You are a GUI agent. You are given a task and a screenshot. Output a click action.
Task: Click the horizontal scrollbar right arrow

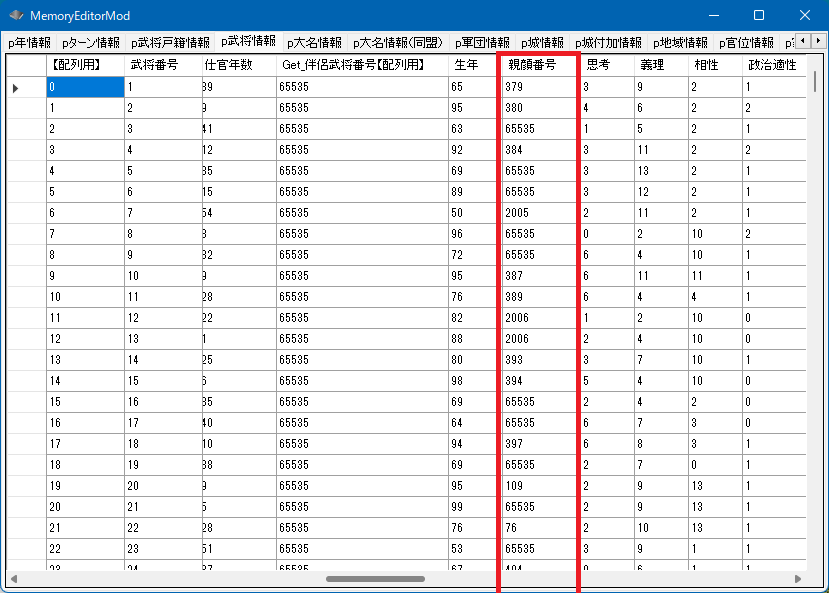[x=797, y=579]
